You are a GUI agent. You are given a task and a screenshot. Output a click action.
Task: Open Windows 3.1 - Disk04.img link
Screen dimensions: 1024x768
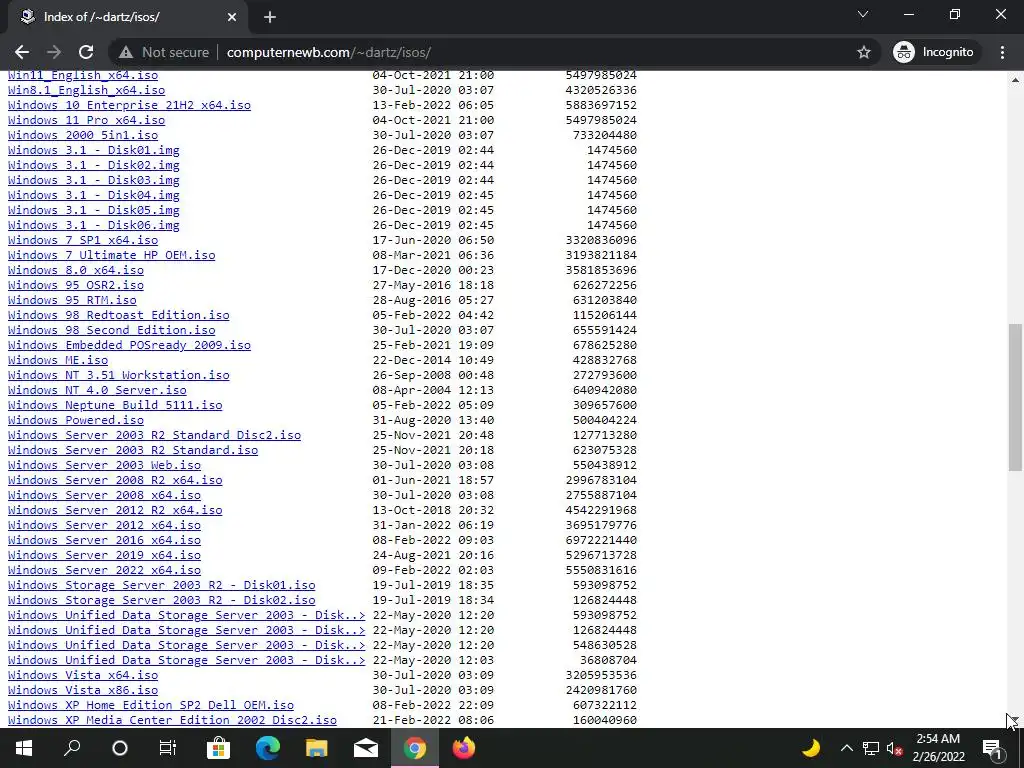(93, 195)
